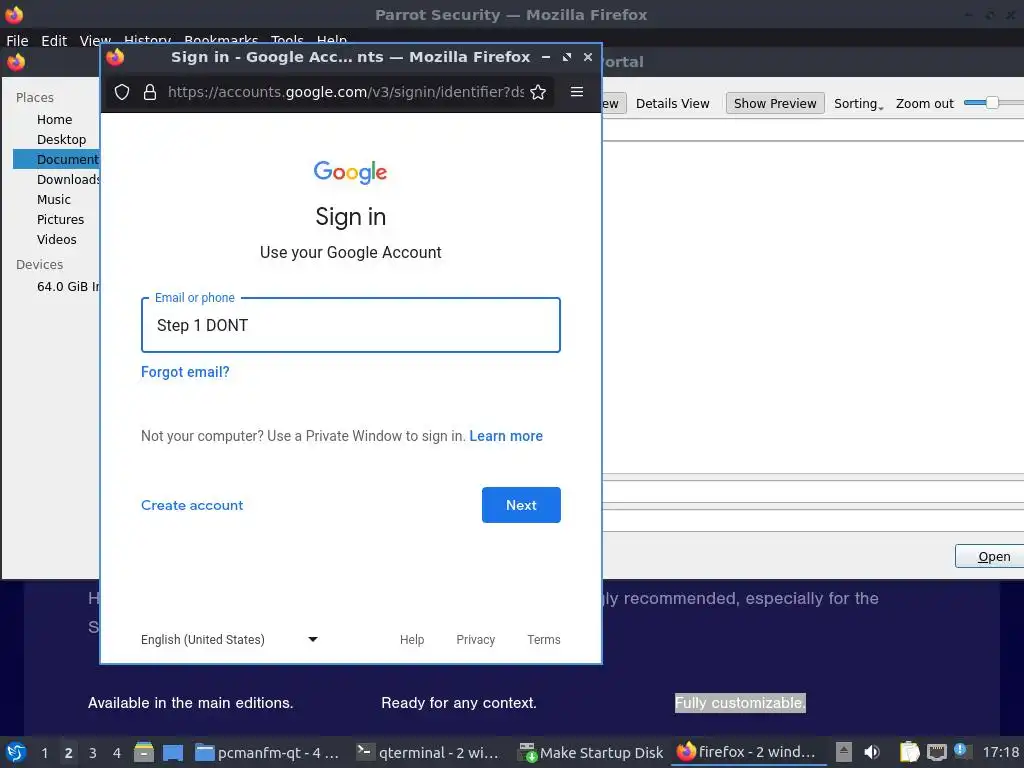This screenshot has height=768, width=1024.
Task: Click the URL address bar of sign-in window
Action: point(345,92)
